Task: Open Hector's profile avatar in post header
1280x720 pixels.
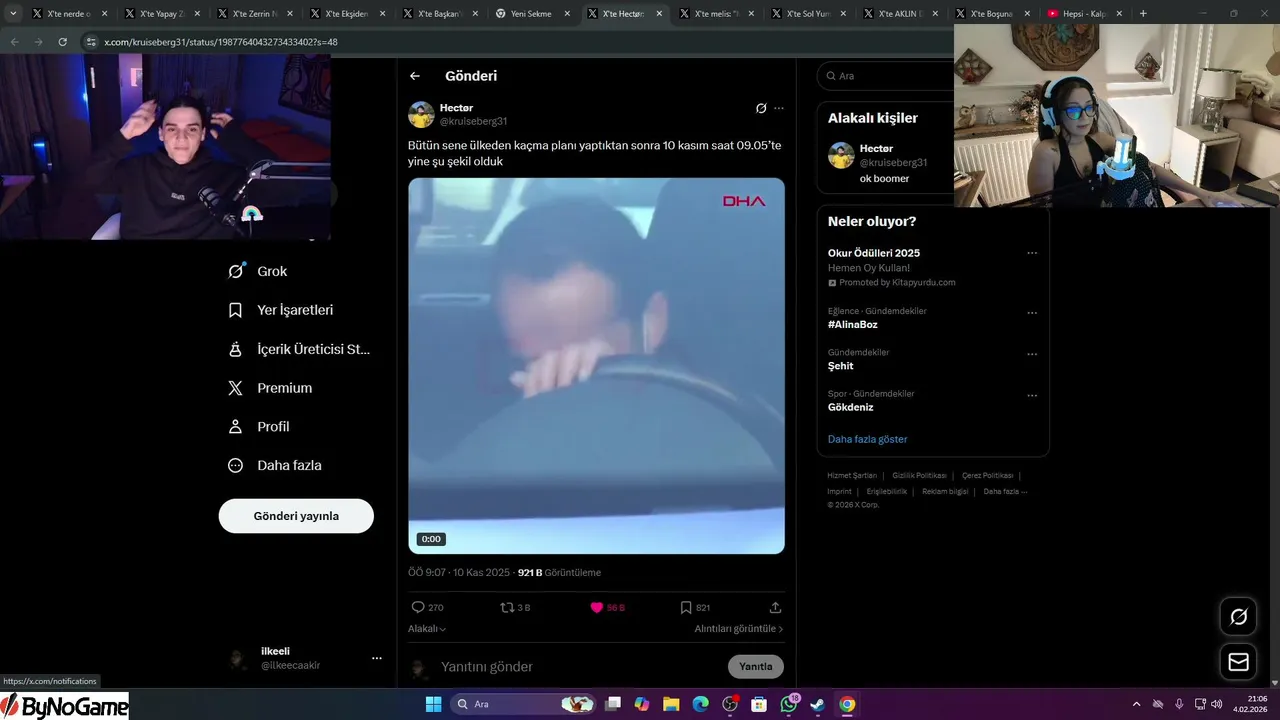Action: coord(421,114)
